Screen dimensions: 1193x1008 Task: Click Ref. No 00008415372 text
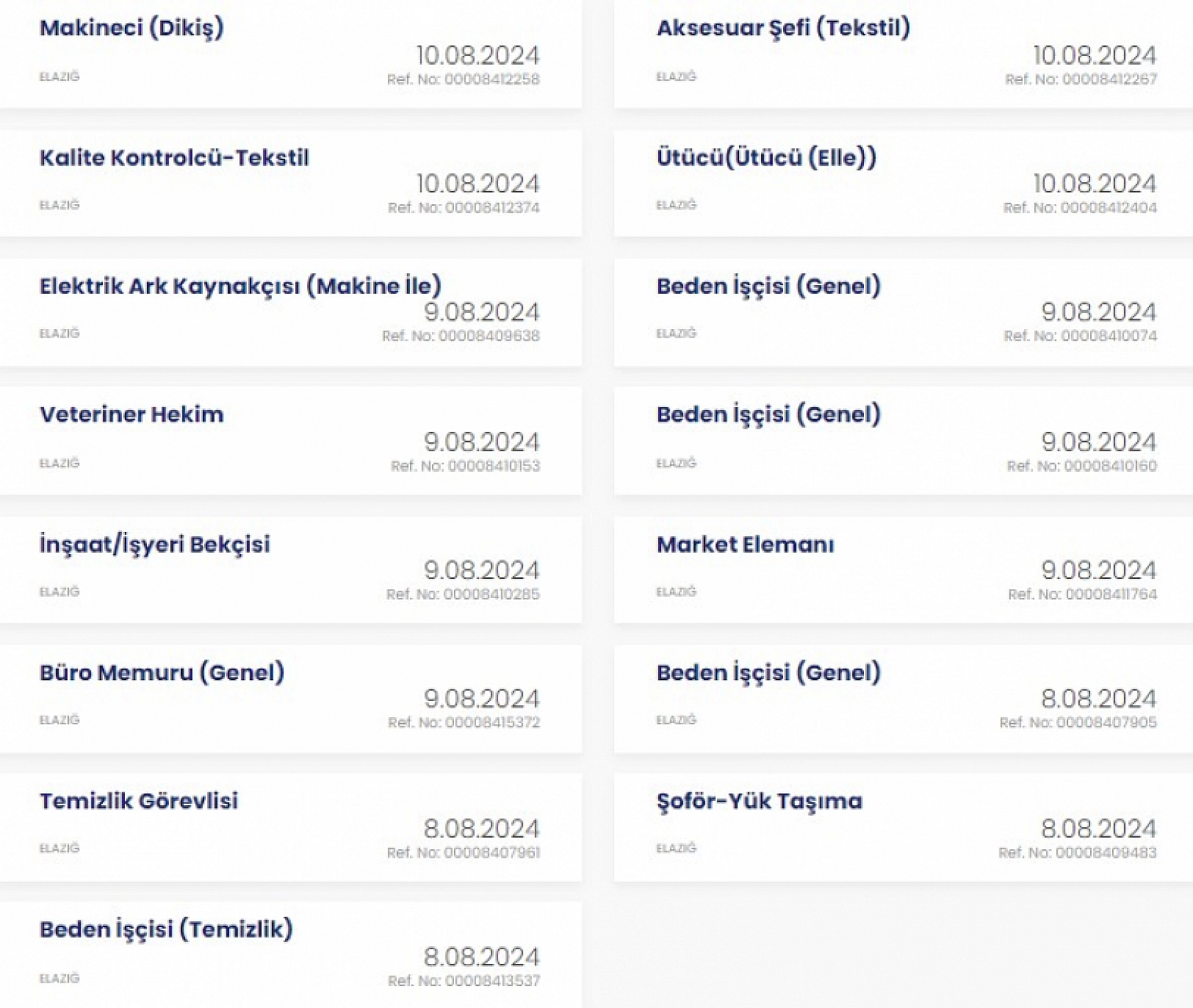tap(464, 723)
